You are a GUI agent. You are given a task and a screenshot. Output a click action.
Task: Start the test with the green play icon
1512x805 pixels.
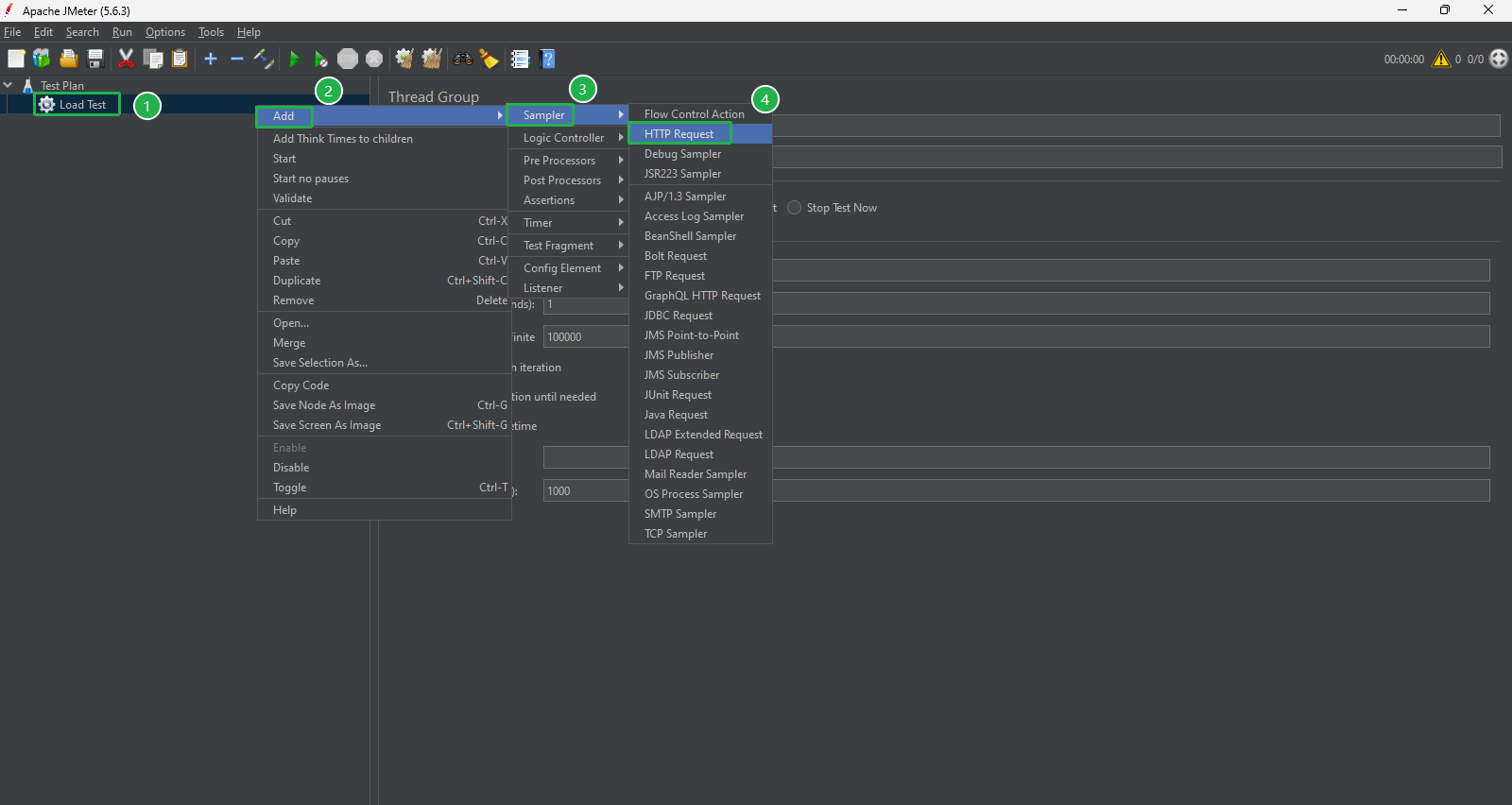294,59
